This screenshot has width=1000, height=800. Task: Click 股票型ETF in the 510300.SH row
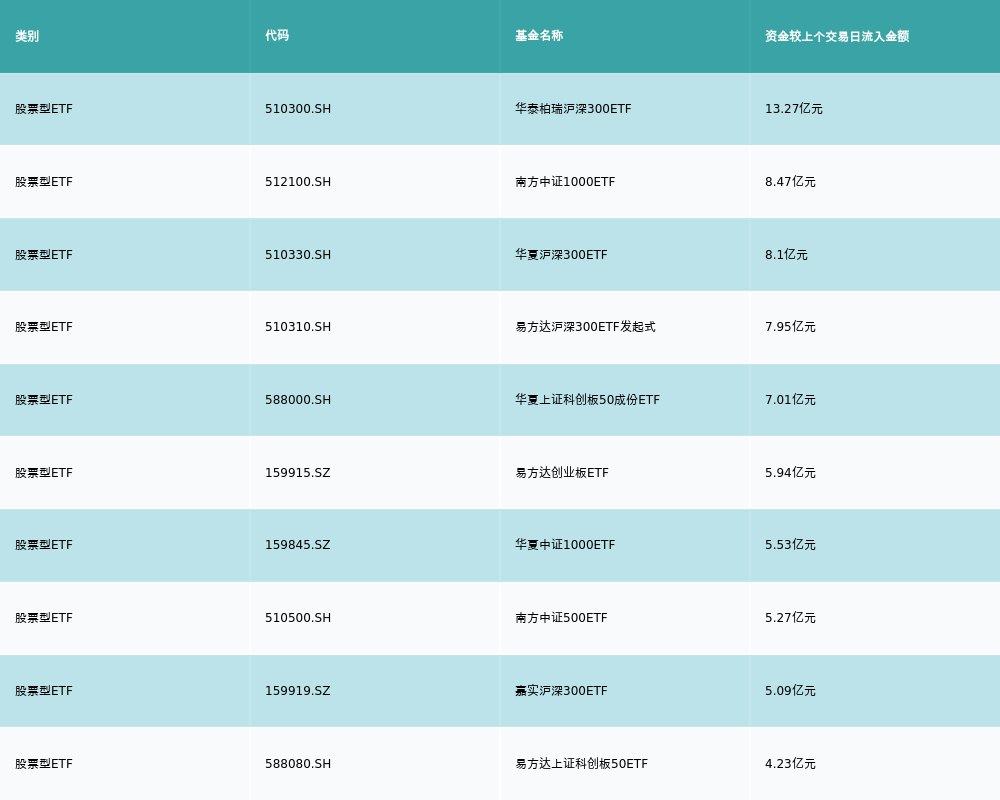point(44,109)
